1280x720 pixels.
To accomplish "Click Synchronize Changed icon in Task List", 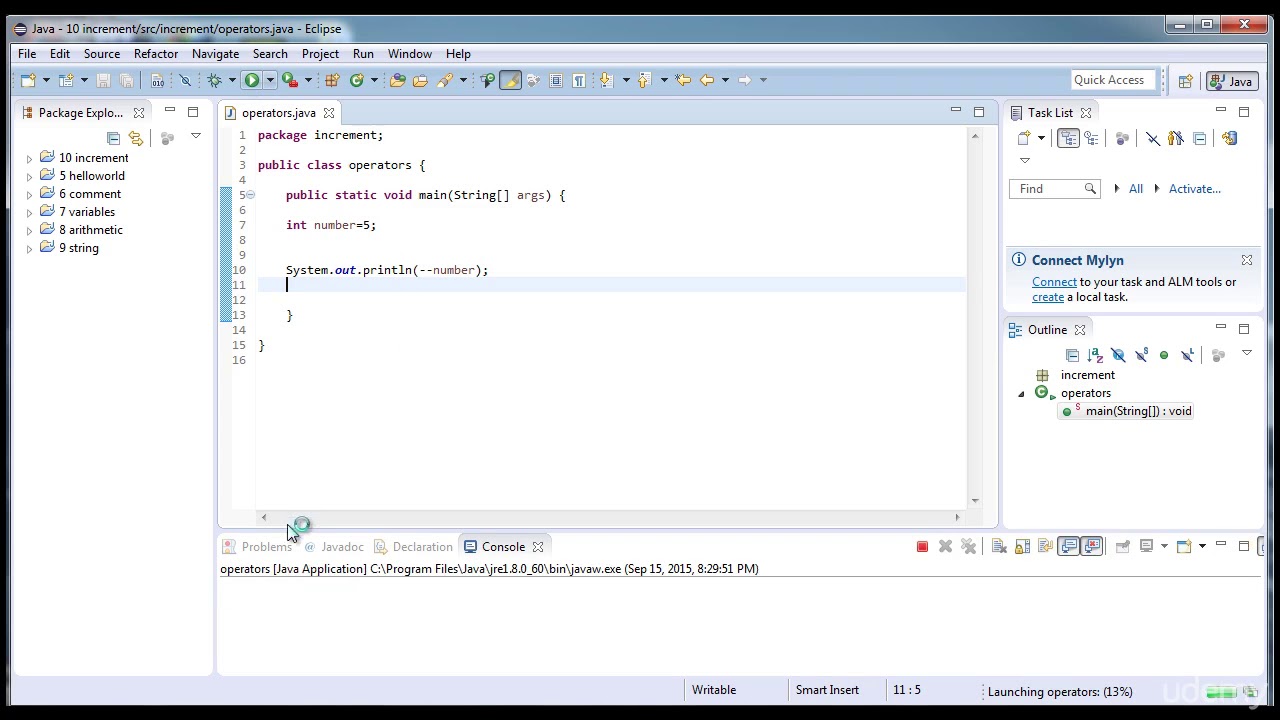I will (1229, 138).
